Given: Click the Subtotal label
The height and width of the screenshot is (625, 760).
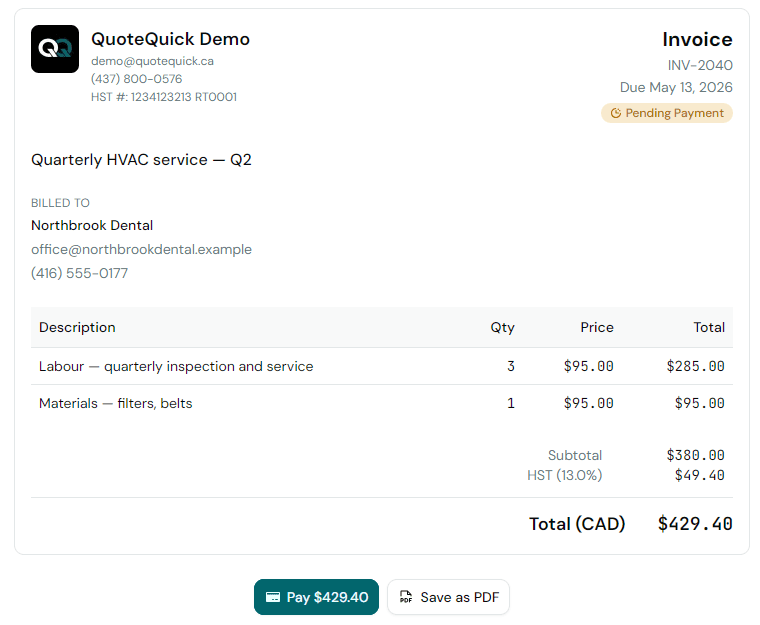Looking at the screenshot, I should point(575,455).
